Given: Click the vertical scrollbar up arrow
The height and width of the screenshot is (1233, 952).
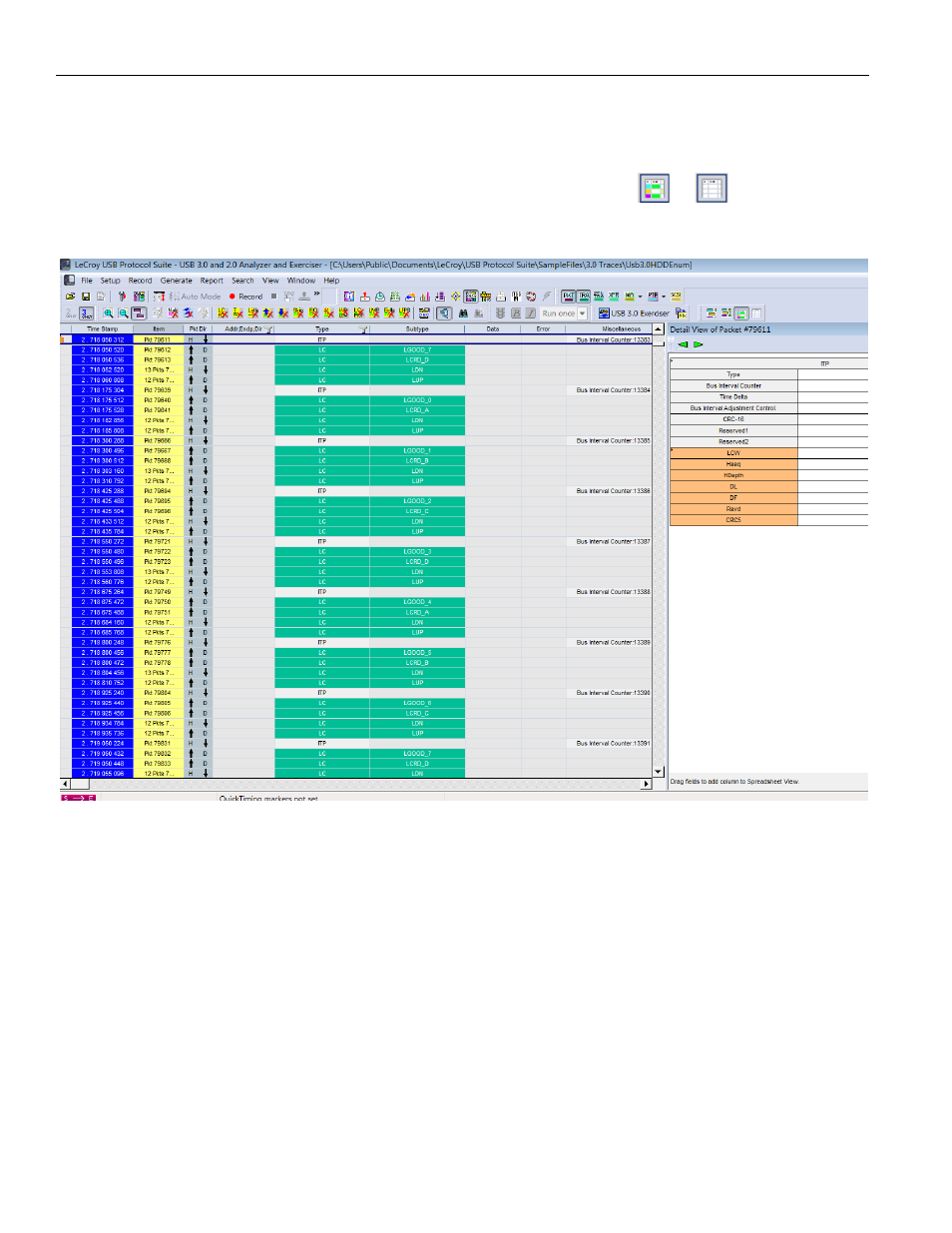Looking at the screenshot, I should pos(659,329).
